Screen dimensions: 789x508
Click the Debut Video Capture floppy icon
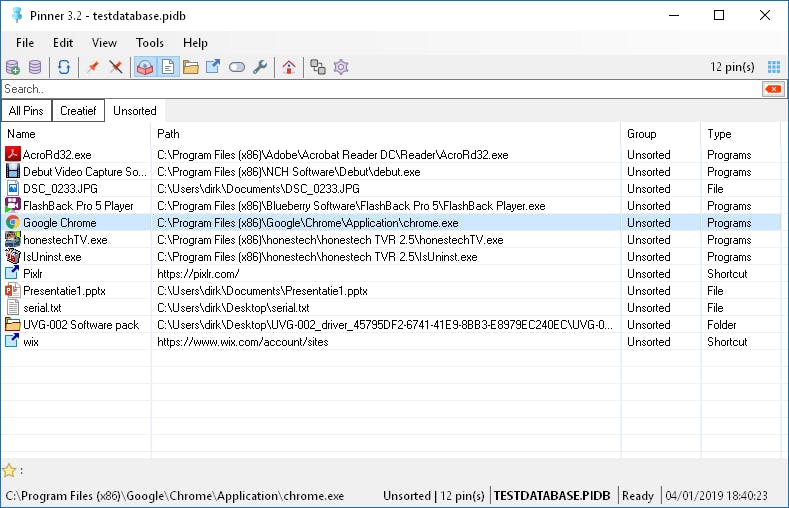(x=13, y=171)
